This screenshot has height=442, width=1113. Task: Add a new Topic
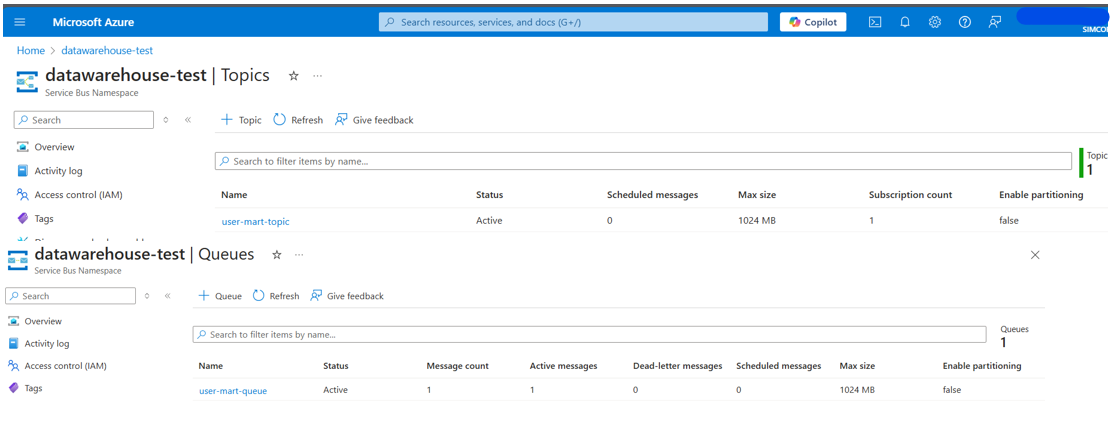[241, 120]
